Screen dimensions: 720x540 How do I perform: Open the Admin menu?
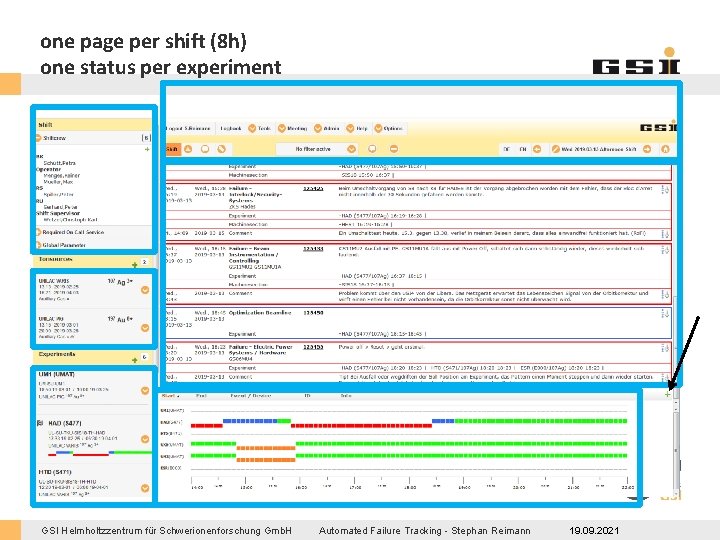(x=327, y=129)
